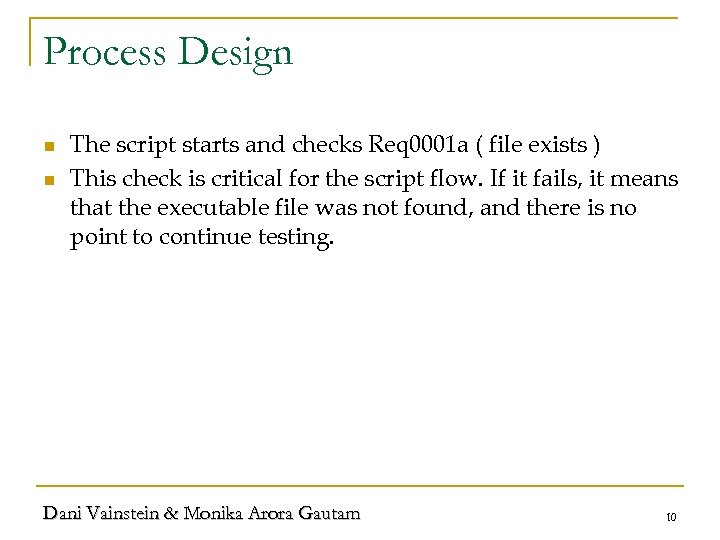The image size is (720, 540).
Task: Click the word 'critical' in second bullet
Action: click(x=237, y=180)
